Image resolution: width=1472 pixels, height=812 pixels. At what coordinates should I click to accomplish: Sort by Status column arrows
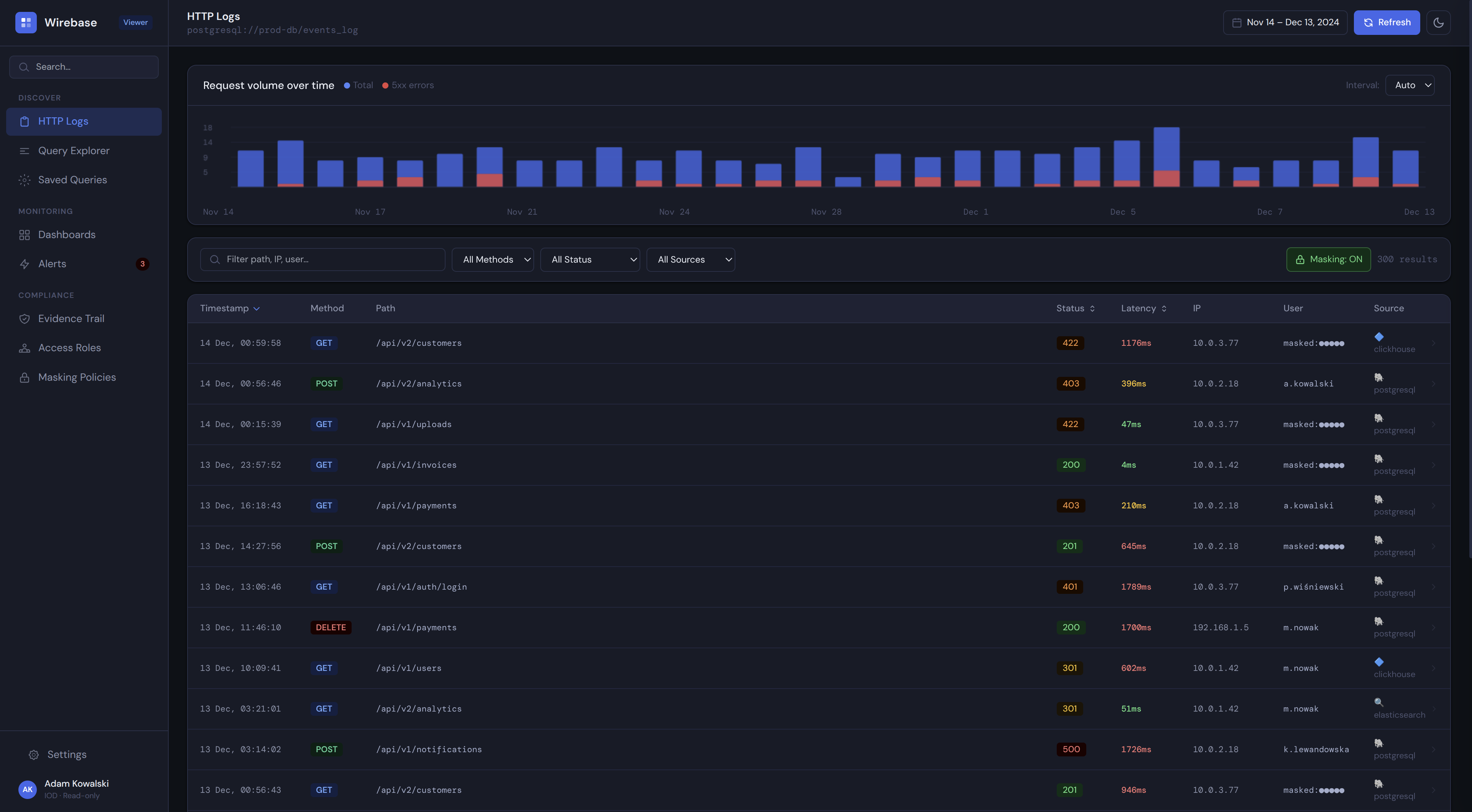(1092, 309)
